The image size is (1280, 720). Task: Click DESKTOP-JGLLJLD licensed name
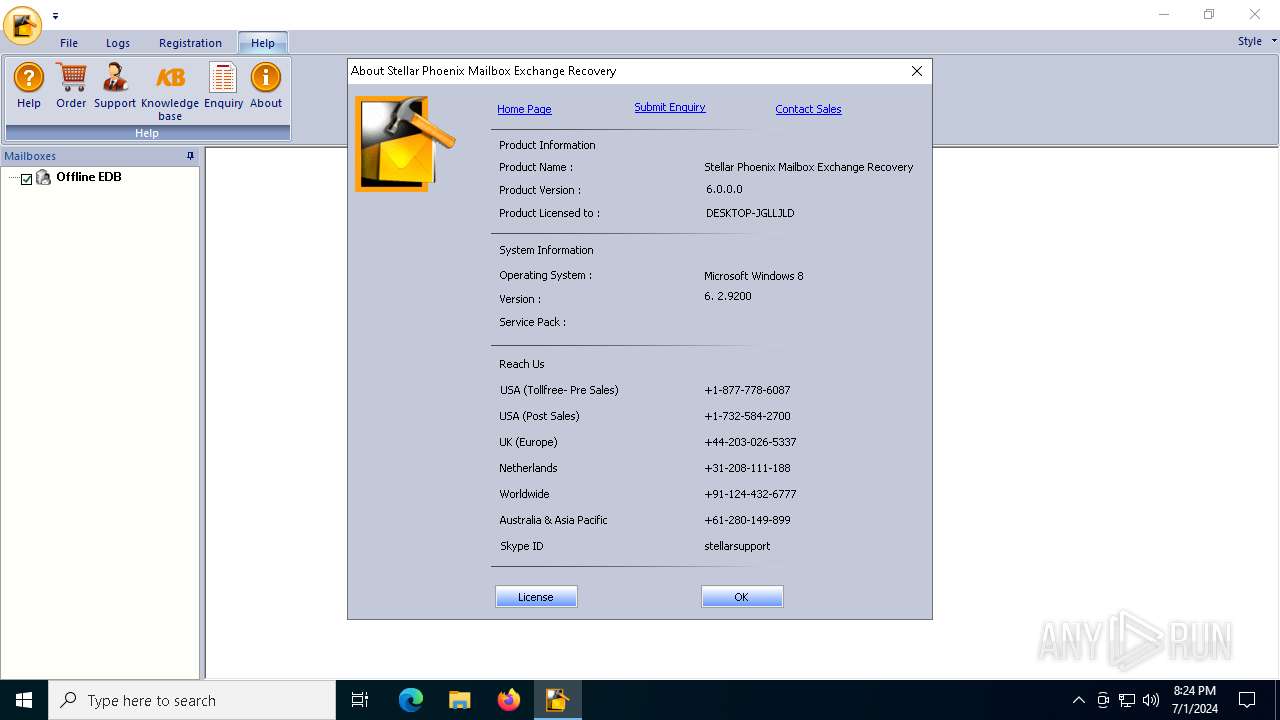click(750, 213)
